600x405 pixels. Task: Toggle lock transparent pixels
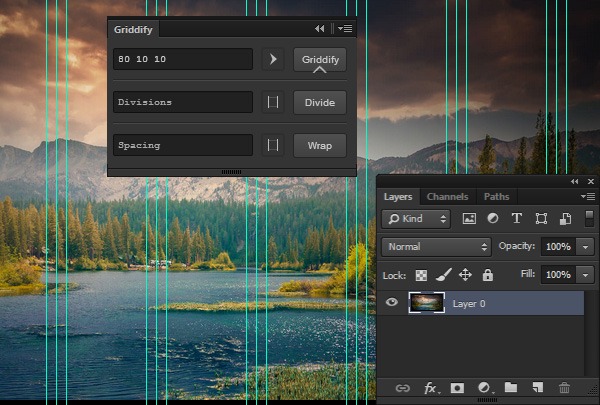(422, 275)
